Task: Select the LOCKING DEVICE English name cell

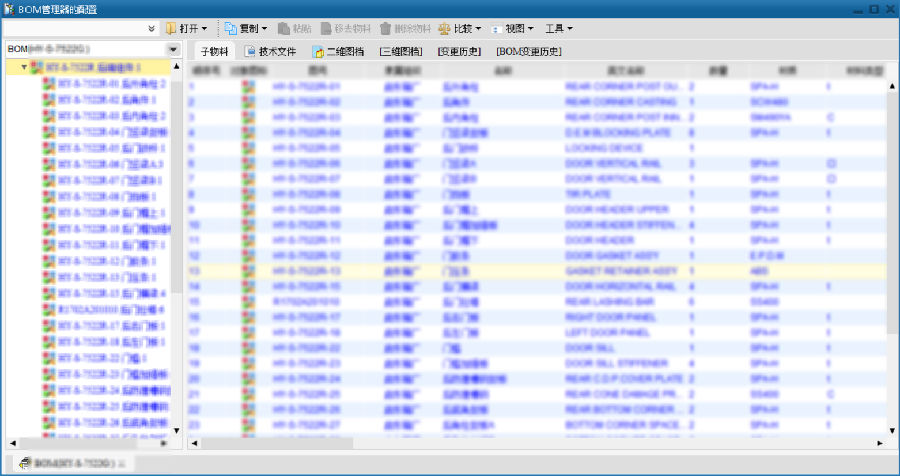Action: pyautogui.click(x=602, y=148)
